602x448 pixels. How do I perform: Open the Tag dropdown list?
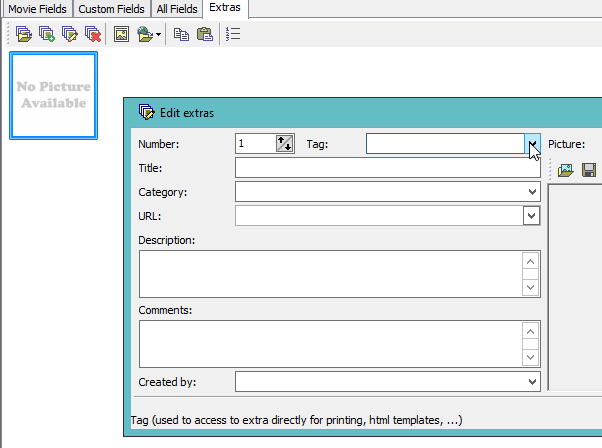click(532, 144)
